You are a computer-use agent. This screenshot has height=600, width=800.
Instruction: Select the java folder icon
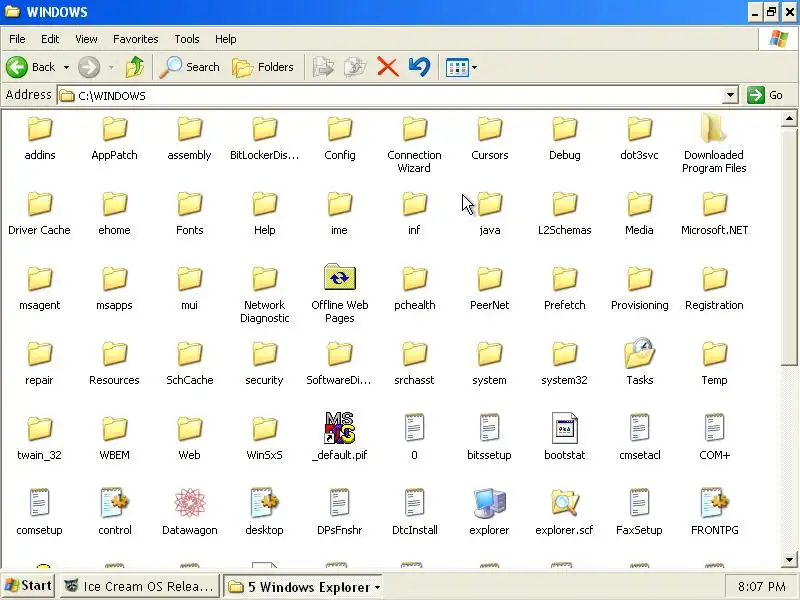[x=490, y=204]
